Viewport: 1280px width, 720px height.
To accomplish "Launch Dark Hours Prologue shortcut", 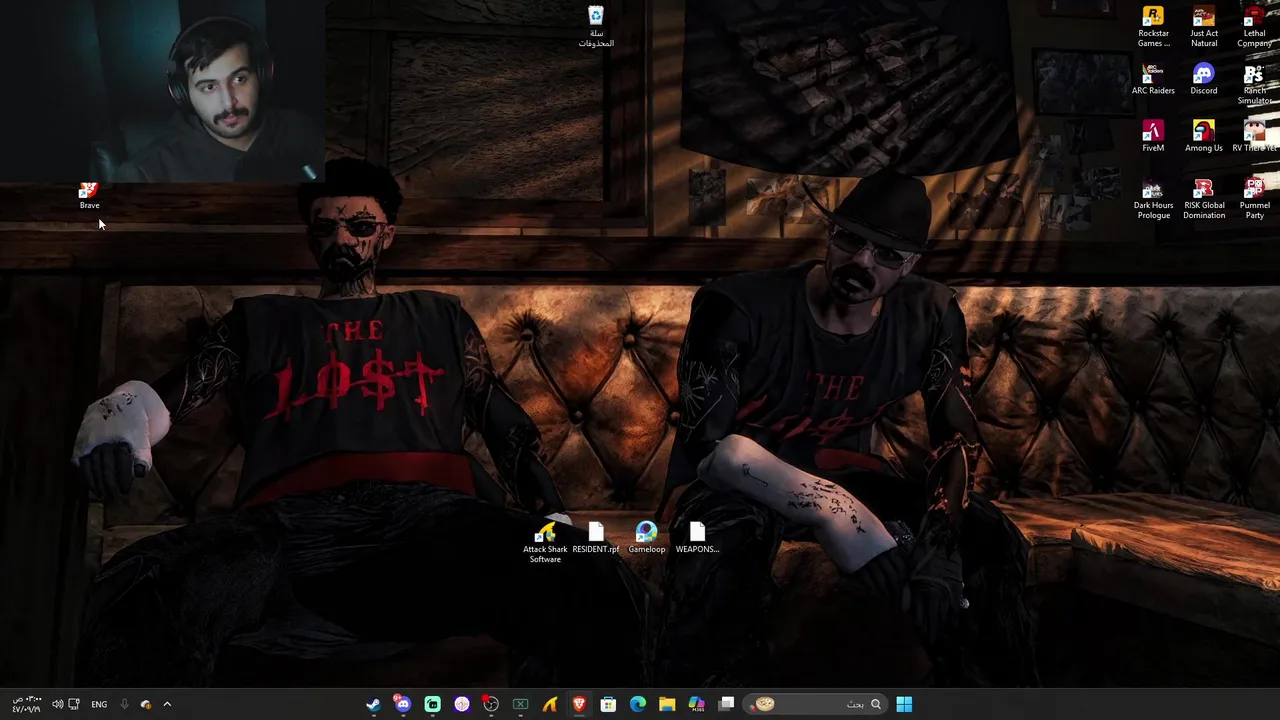I will tap(1153, 199).
